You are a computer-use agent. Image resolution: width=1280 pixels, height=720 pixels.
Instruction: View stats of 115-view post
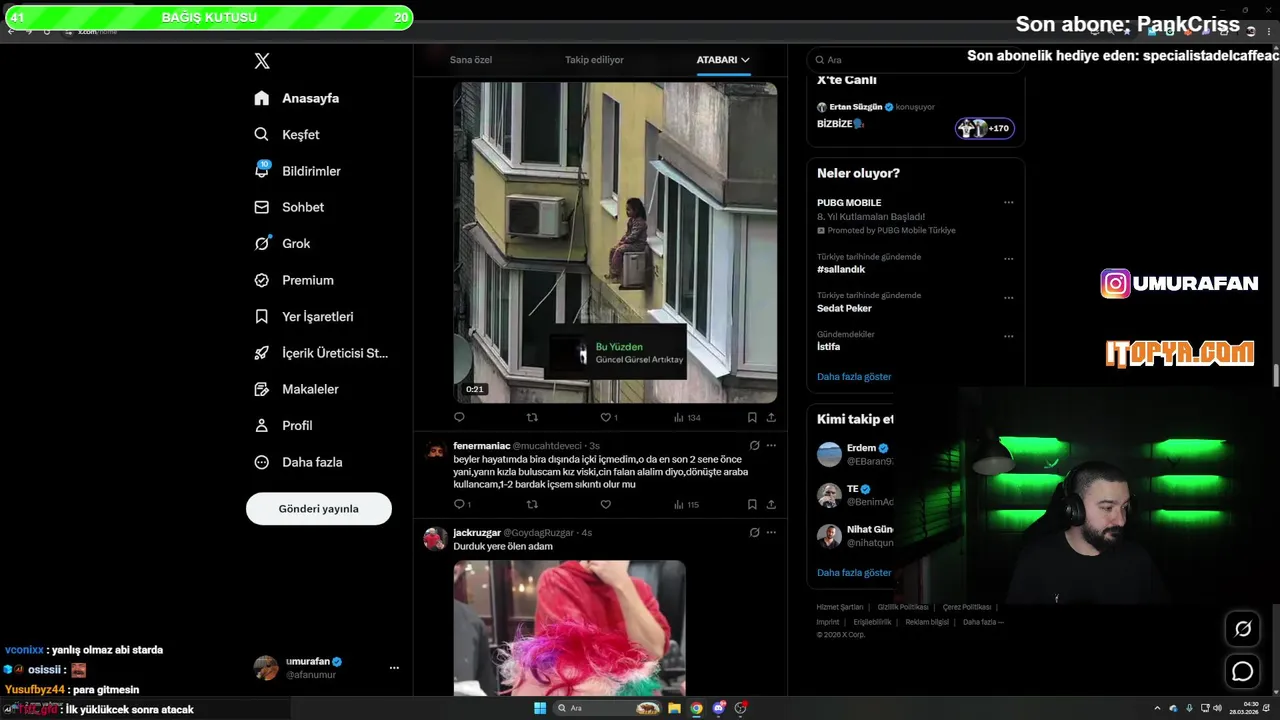(x=686, y=505)
